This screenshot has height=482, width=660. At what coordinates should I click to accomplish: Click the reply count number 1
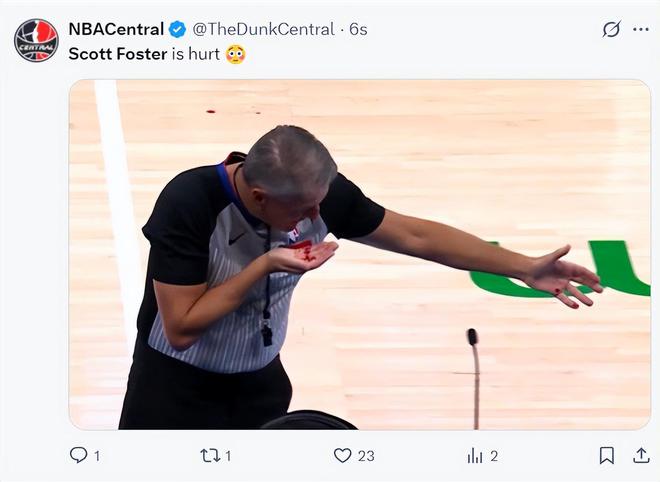(x=97, y=455)
